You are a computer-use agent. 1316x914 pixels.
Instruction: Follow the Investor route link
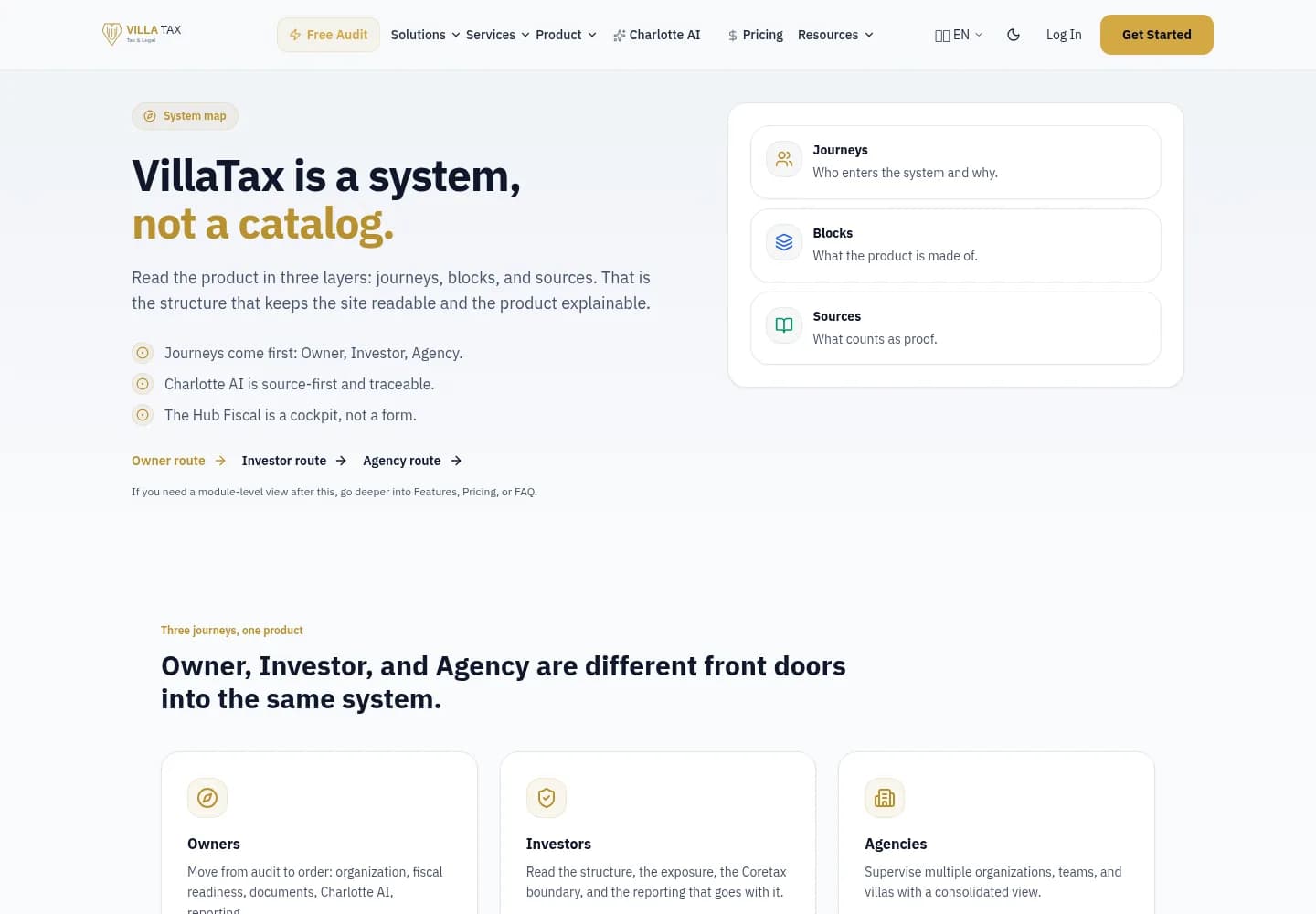[x=294, y=461]
